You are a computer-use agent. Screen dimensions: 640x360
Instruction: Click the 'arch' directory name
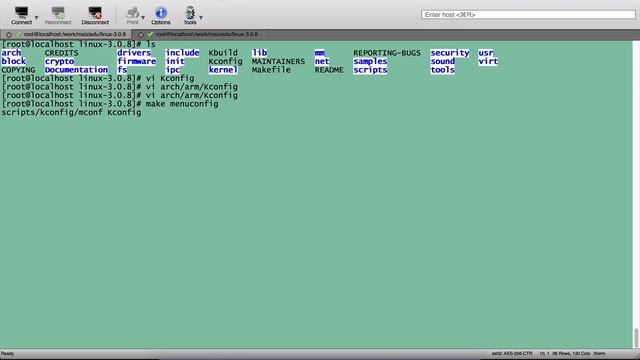pyautogui.click(x=11, y=53)
